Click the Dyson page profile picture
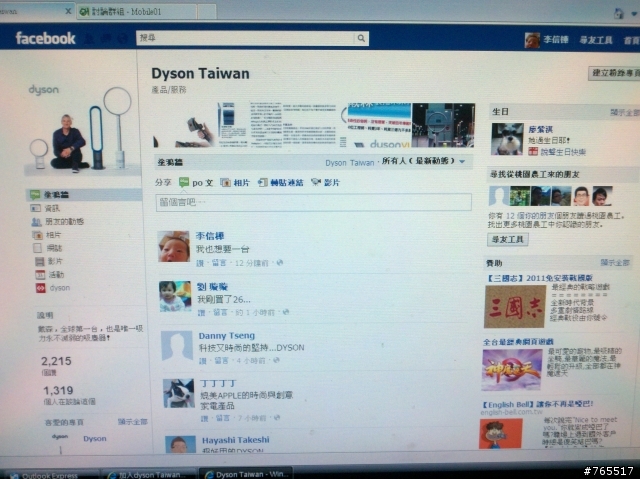 (x=81, y=129)
